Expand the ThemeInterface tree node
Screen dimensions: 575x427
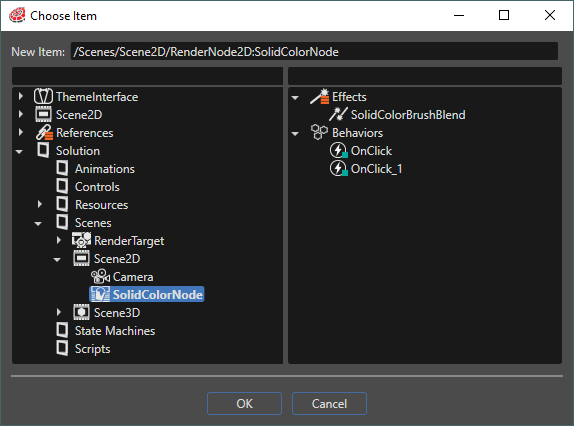pos(21,96)
